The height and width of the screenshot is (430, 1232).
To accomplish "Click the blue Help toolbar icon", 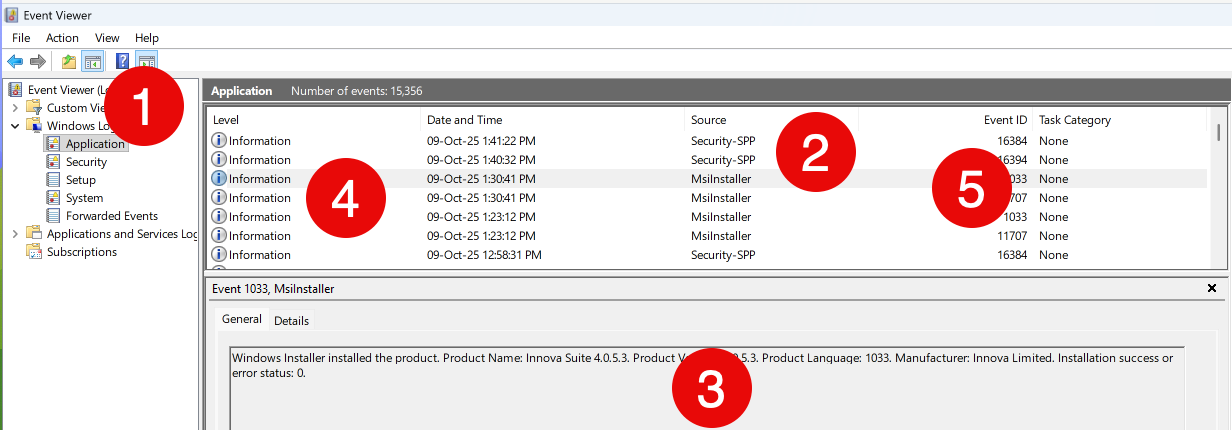I will (x=122, y=62).
